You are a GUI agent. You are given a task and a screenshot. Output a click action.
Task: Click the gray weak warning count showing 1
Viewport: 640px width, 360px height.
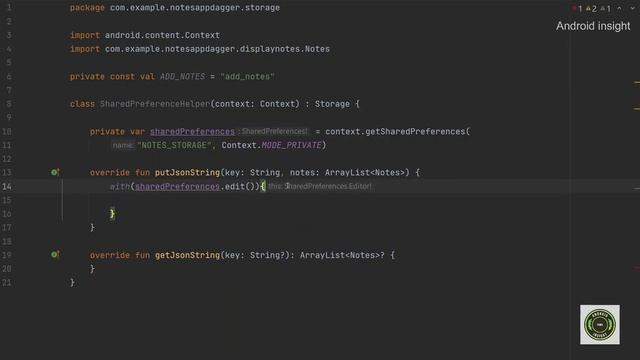pos(606,9)
